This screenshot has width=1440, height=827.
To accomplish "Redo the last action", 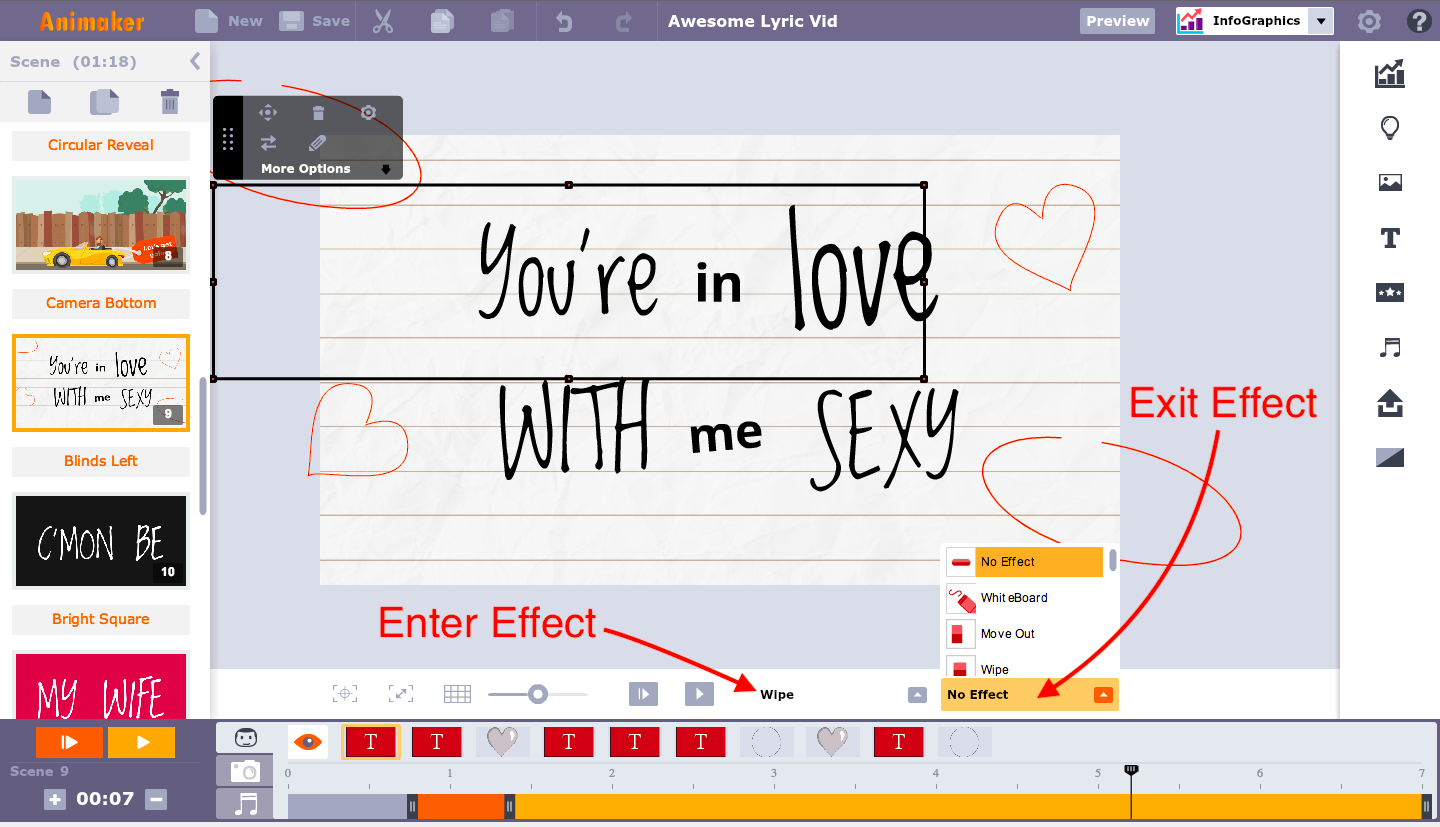I will (624, 21).
